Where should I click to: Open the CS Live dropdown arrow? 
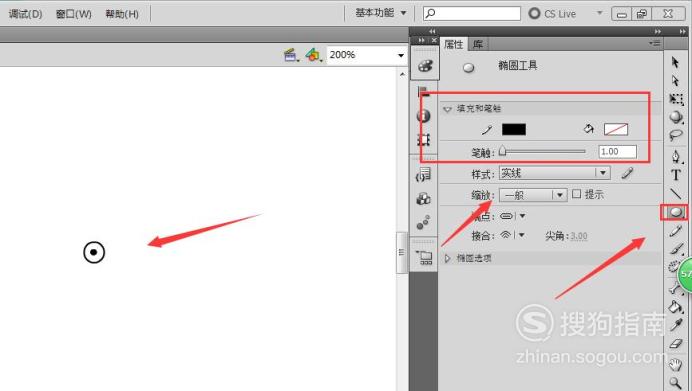click(x=599, y=13)
